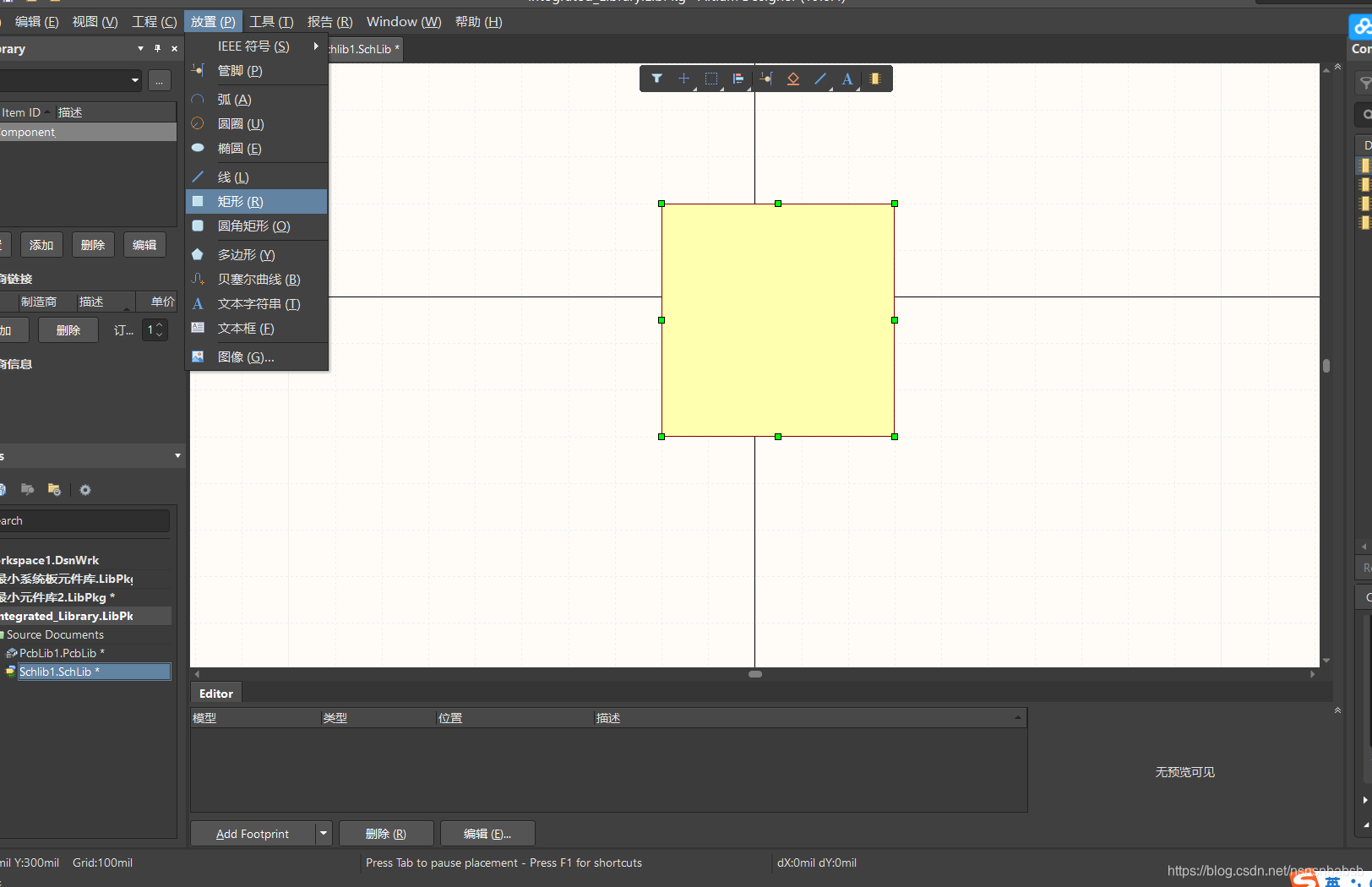Open the Projects panel dropdown arrow
The image size is (1372, 887).
(x=177, y=456)
